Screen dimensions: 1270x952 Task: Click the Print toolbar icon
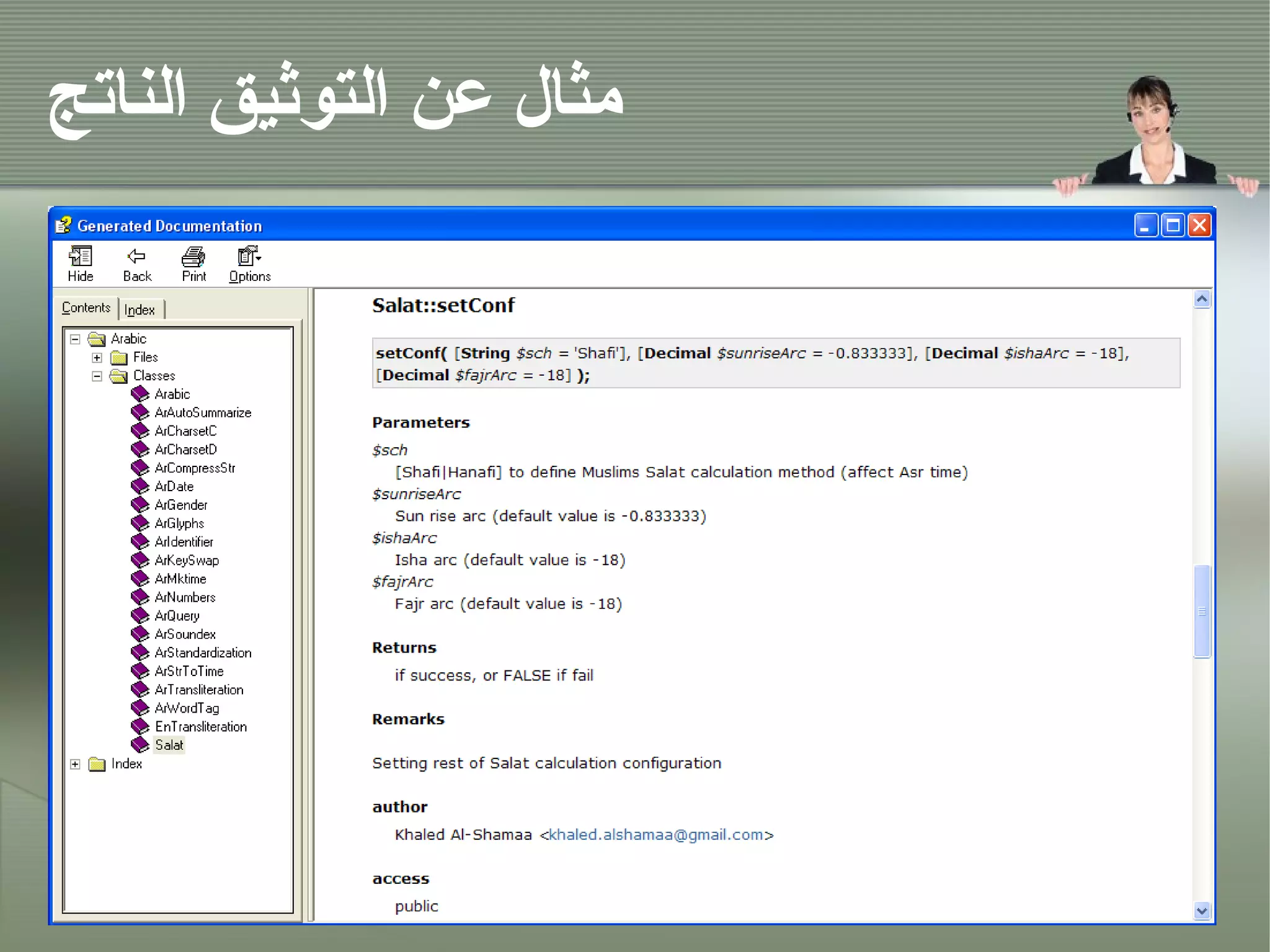coord(193,256)
